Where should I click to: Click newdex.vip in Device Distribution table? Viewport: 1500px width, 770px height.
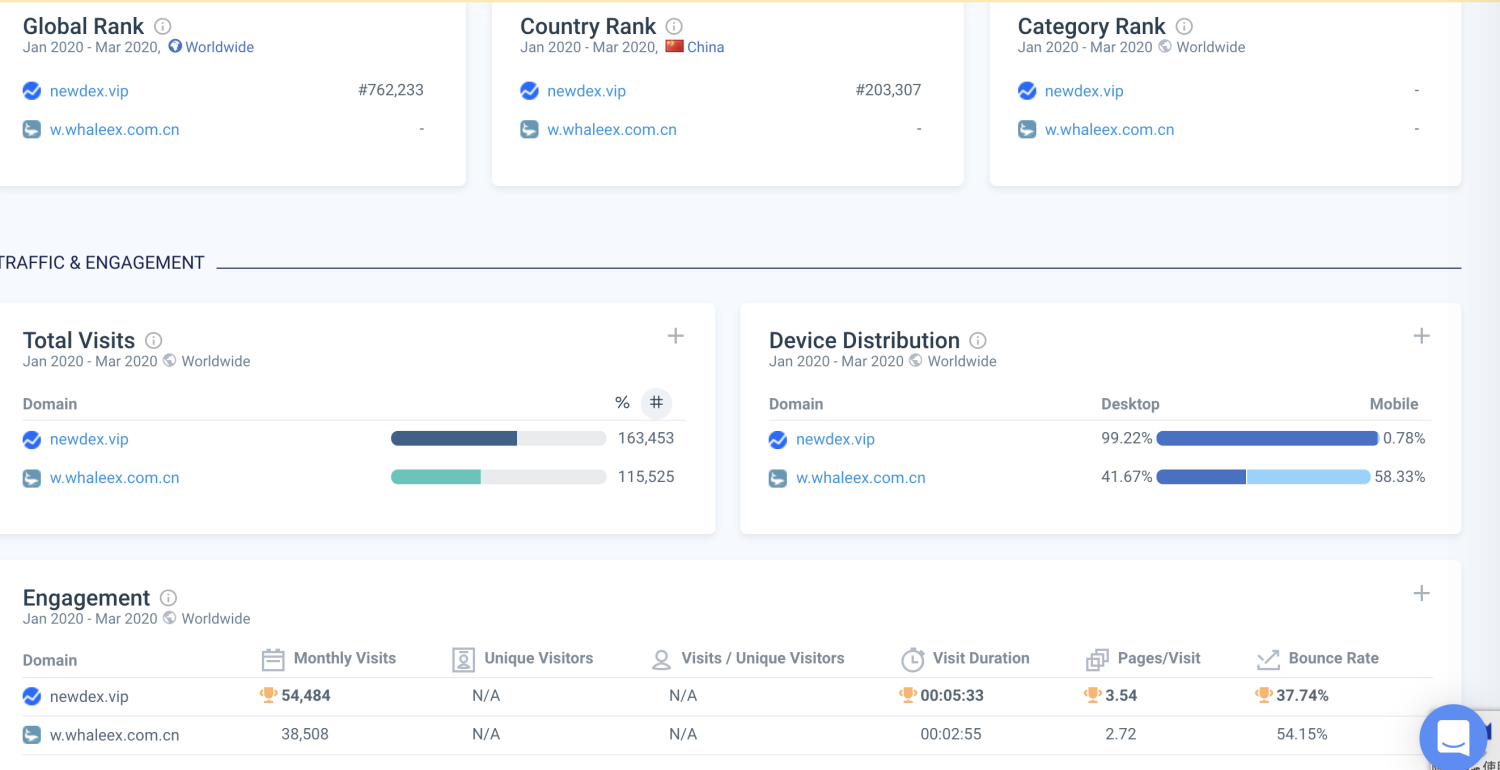point(835,439)
